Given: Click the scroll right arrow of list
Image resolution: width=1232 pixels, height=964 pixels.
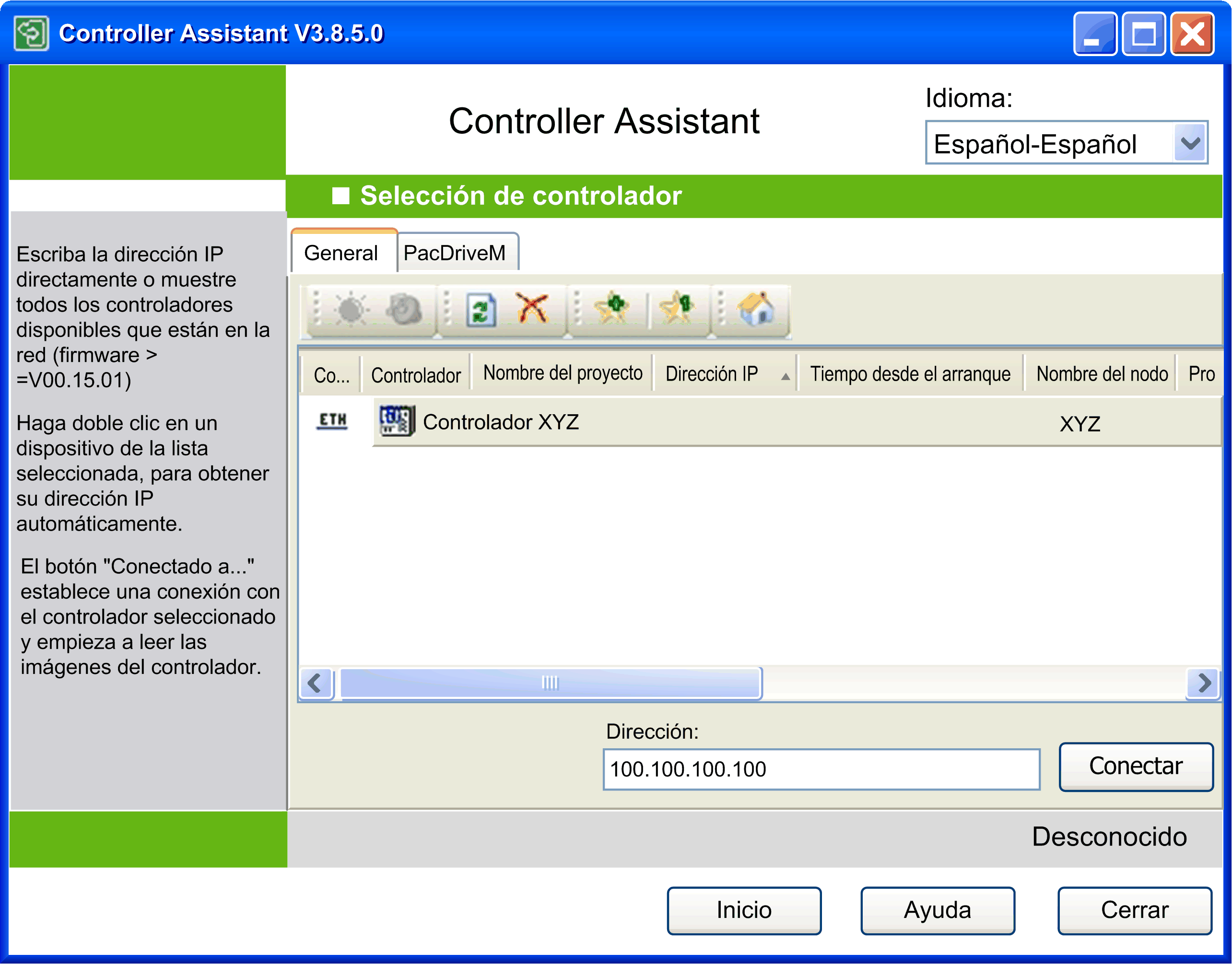Looking at the screenshot, I should pos(1203,683).
